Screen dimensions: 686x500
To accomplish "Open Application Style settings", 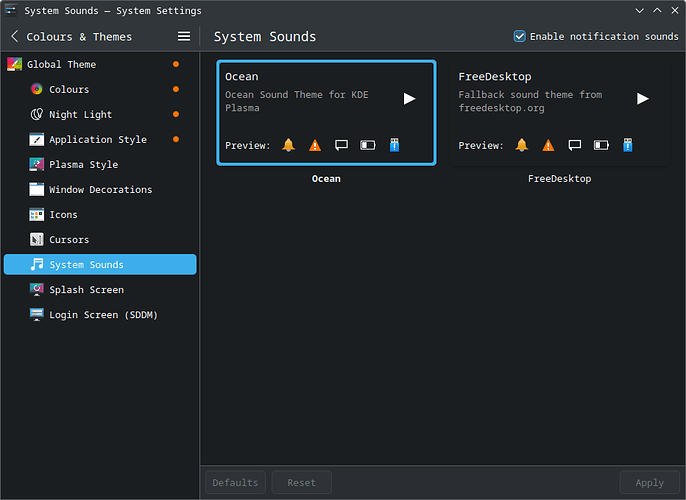I will tap(100, 140).
